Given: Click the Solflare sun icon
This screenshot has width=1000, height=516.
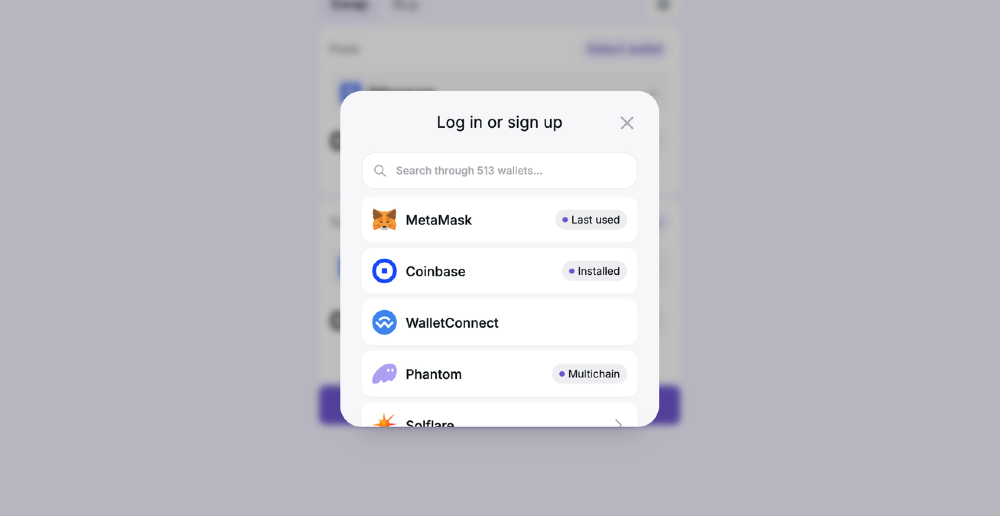Looking at the screenshot, I should [x=385, y=420].
